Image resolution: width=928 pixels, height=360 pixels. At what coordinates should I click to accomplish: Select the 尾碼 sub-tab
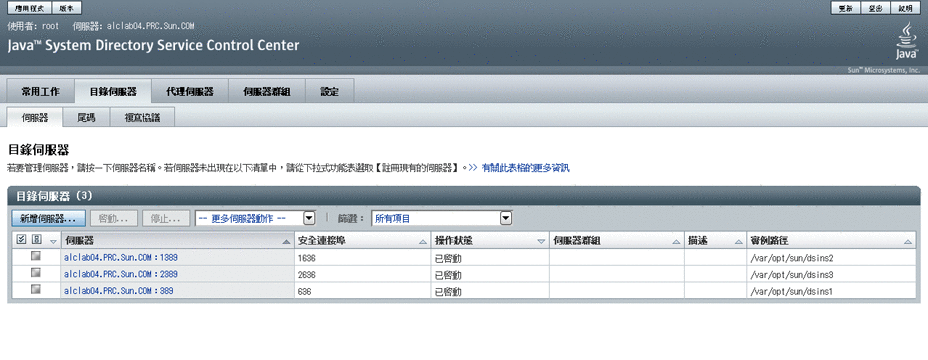tap(86, 117)
